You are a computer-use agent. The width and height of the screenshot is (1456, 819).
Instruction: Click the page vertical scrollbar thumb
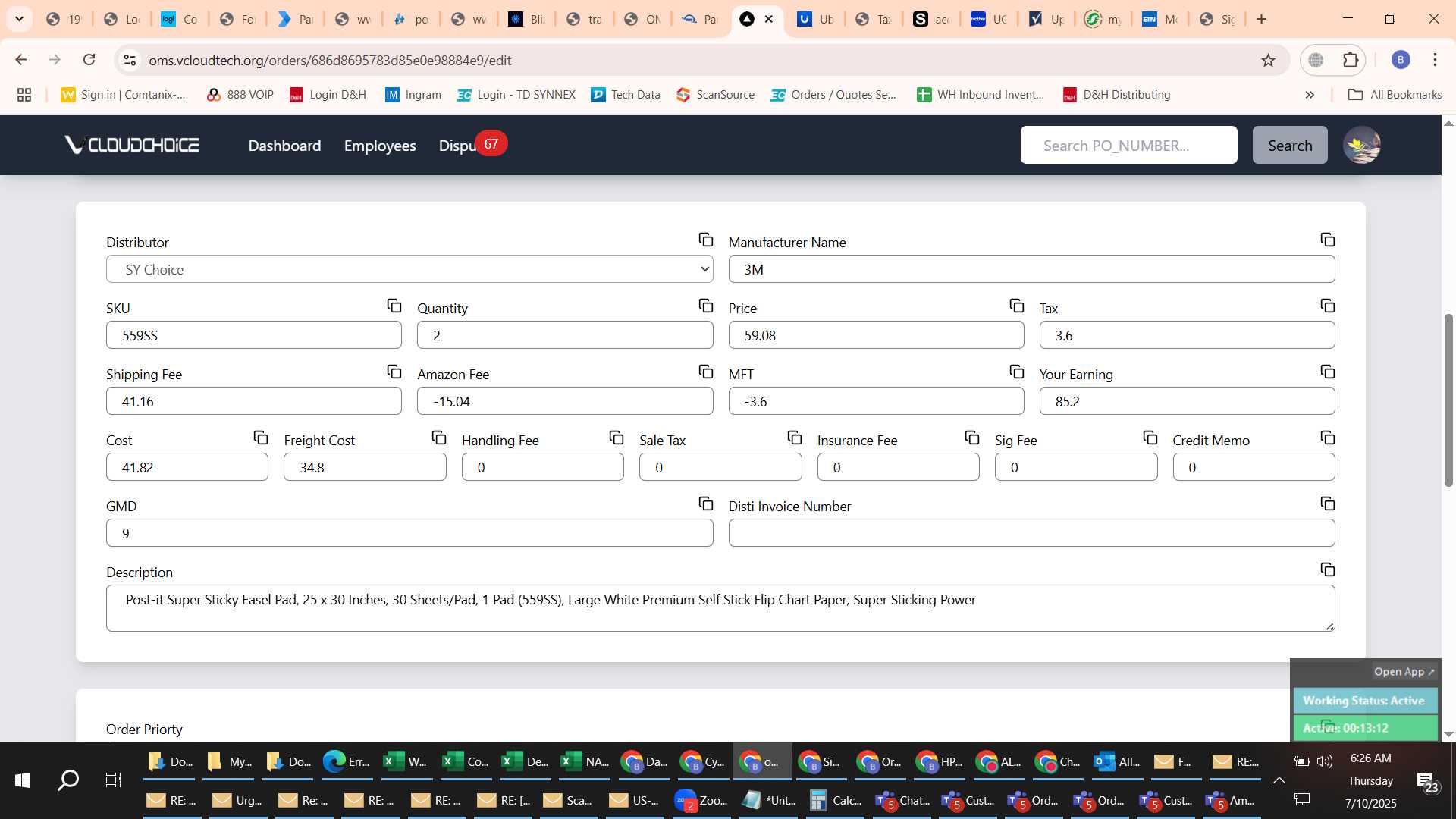tap(1448, 400)
